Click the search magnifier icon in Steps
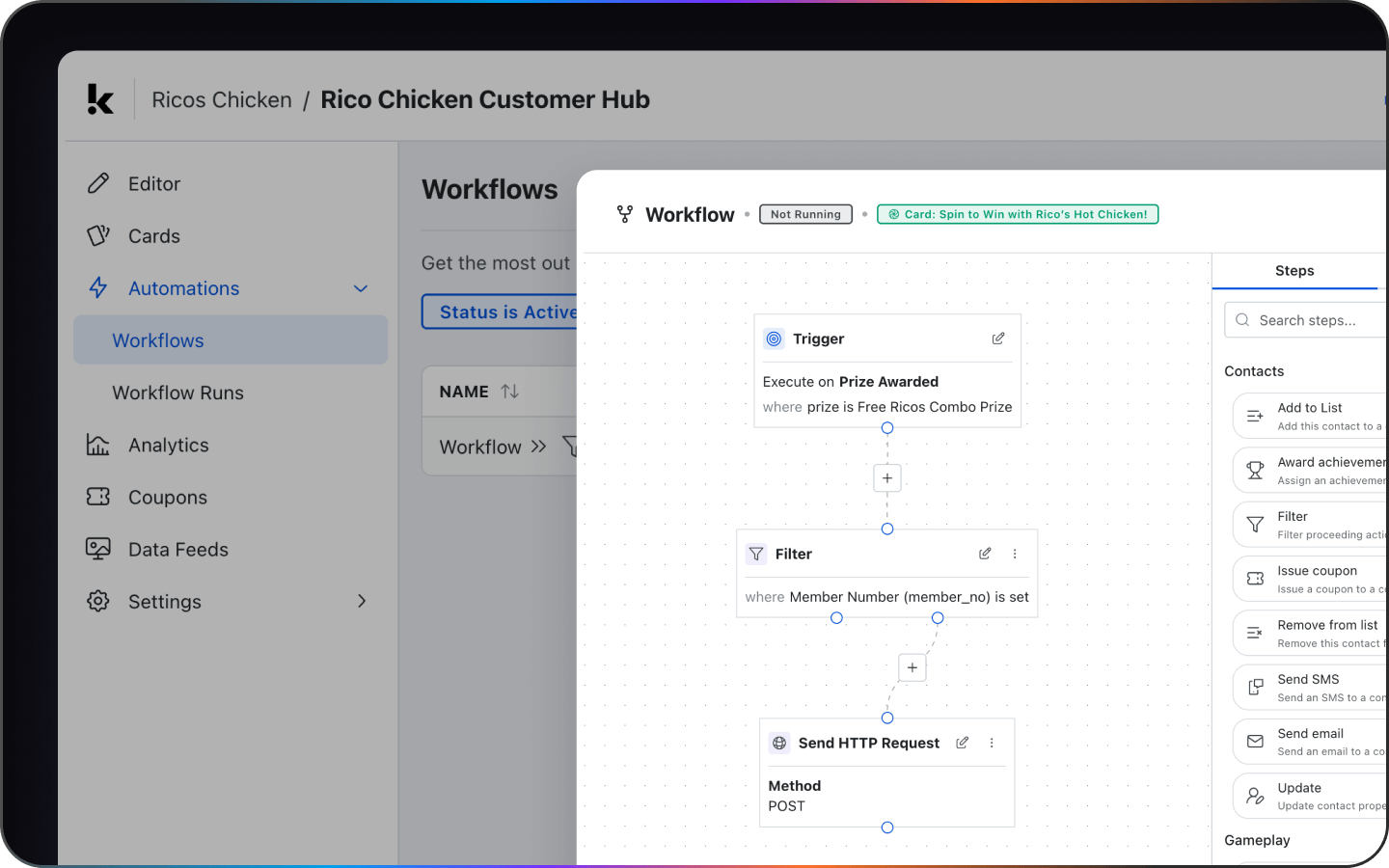Screen dimensions: 1389x868 click(x=1242, y=320)
